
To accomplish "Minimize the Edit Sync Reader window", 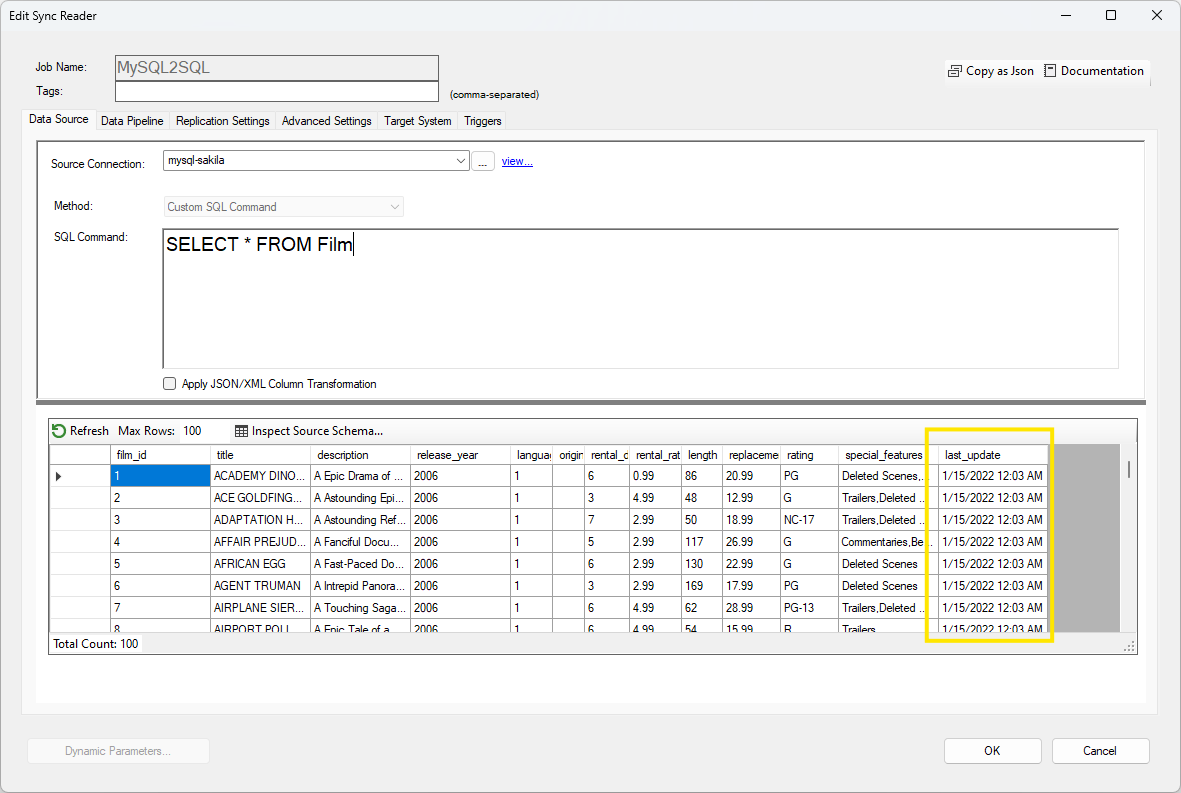I will point(1066,15).
